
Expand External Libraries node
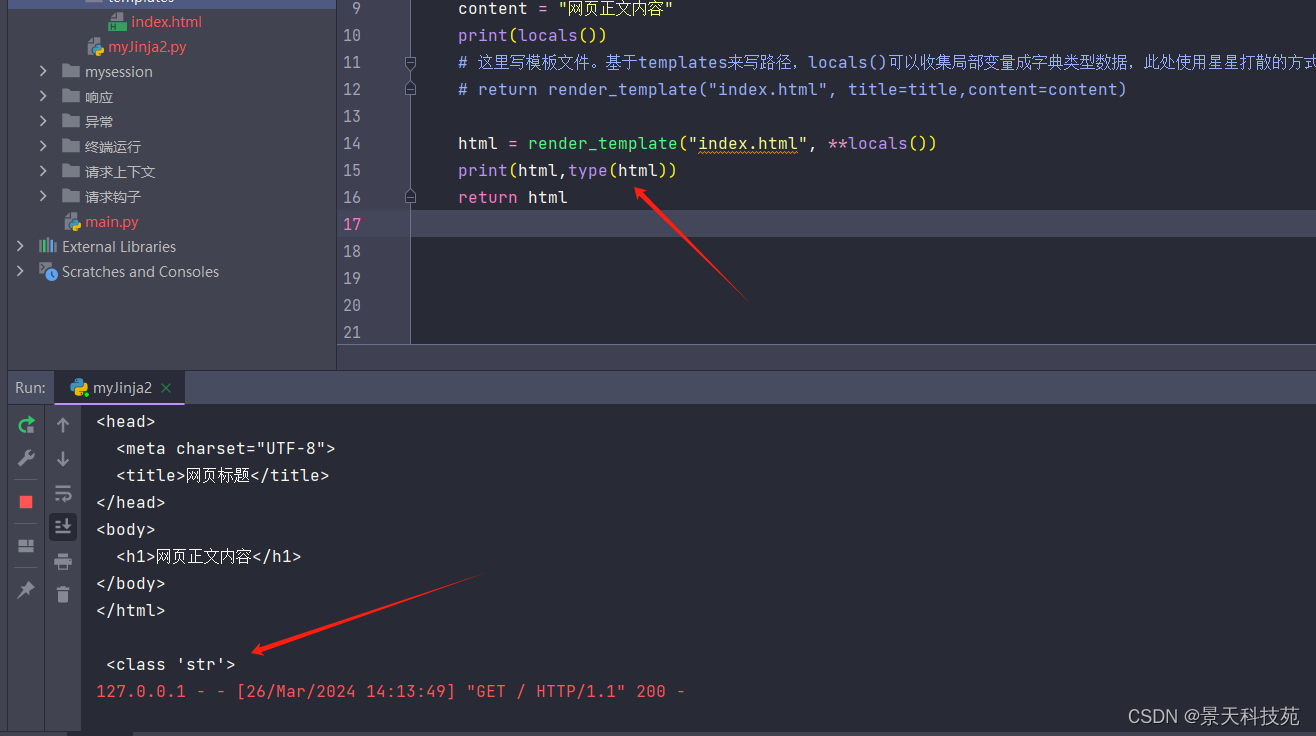coord(20,246)
